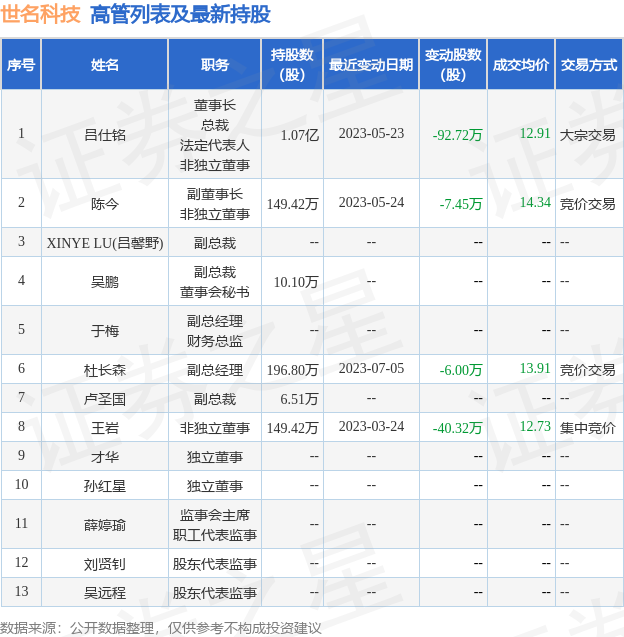Image resolution: width=624 pixels, height=637 pixels.
Task: Click 陈今's 竞价交易 cell
Action: tap(587, 204)
